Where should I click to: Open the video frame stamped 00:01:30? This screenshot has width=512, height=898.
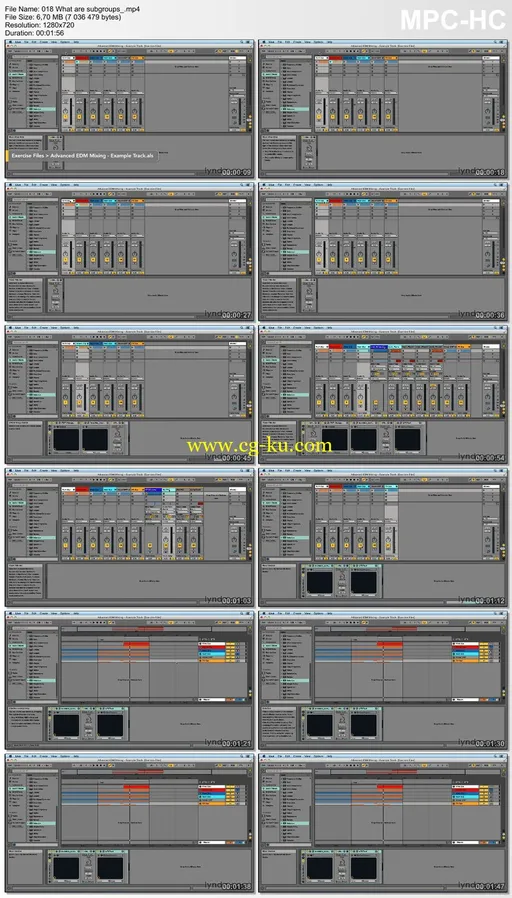[x=383, y=680]
